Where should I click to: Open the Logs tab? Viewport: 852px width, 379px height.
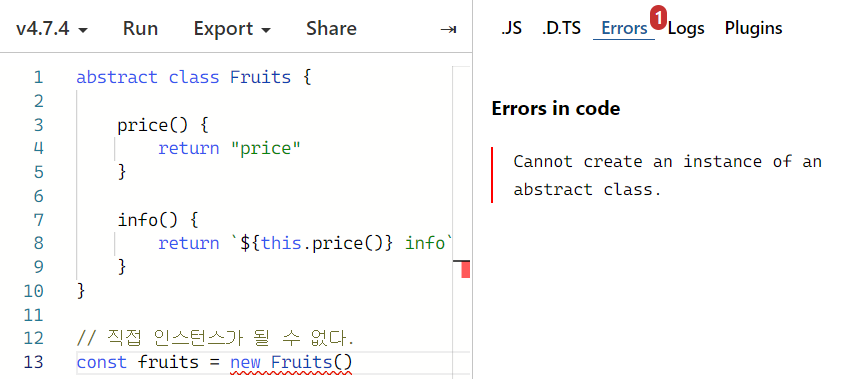(x=686, y=28)
